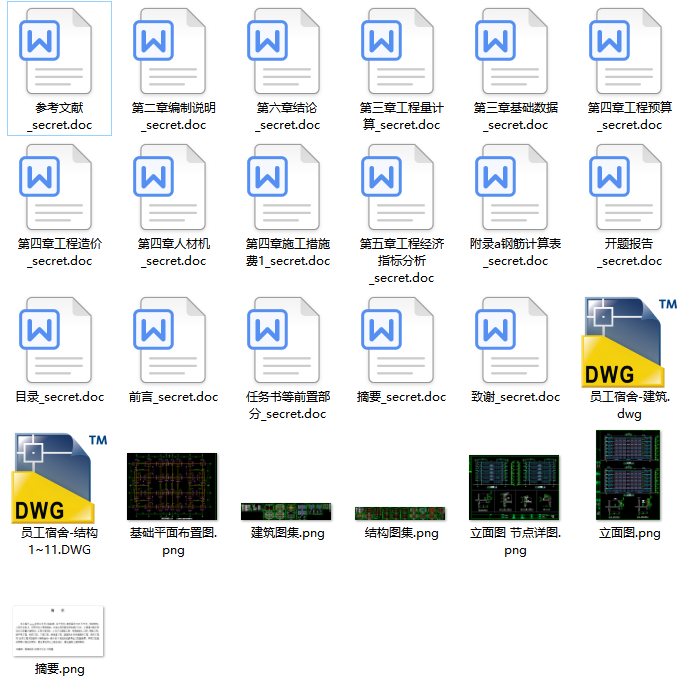Click the label 第五章工程经济指标分析_secret.doc
The image size is (678, 683).
pos(402,260)
